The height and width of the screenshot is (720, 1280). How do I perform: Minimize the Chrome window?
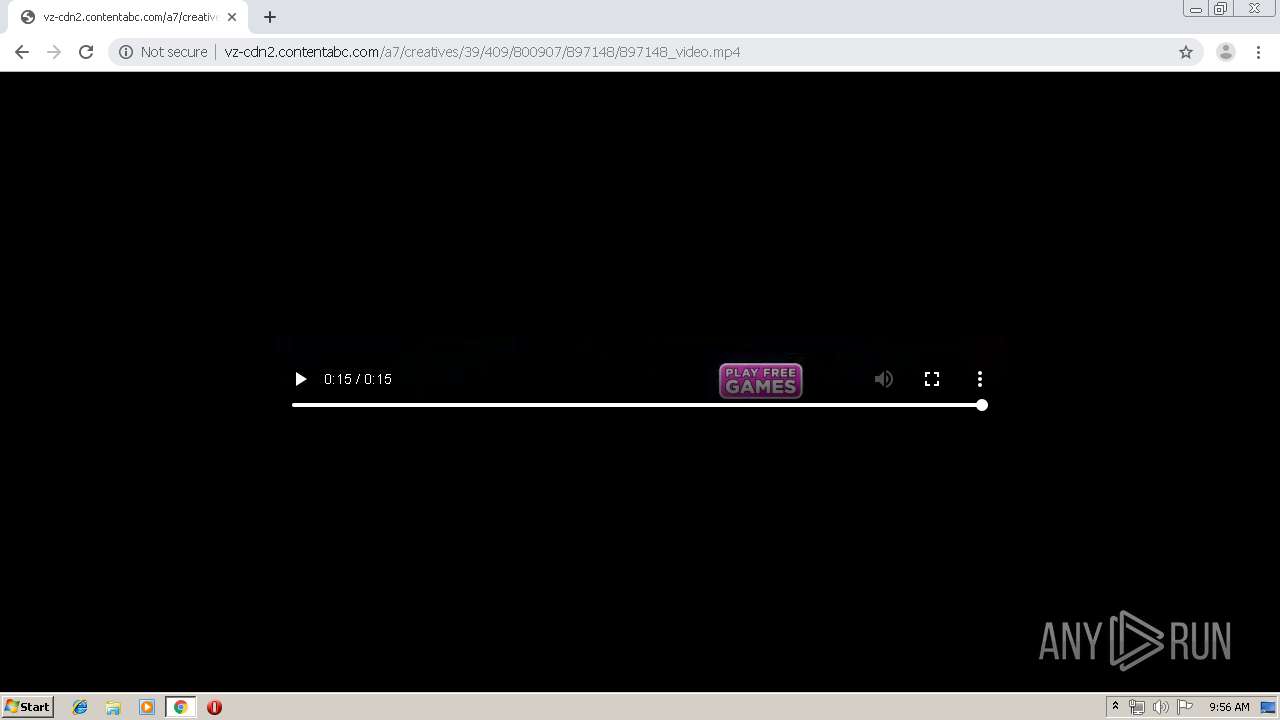click(1195, 9)
